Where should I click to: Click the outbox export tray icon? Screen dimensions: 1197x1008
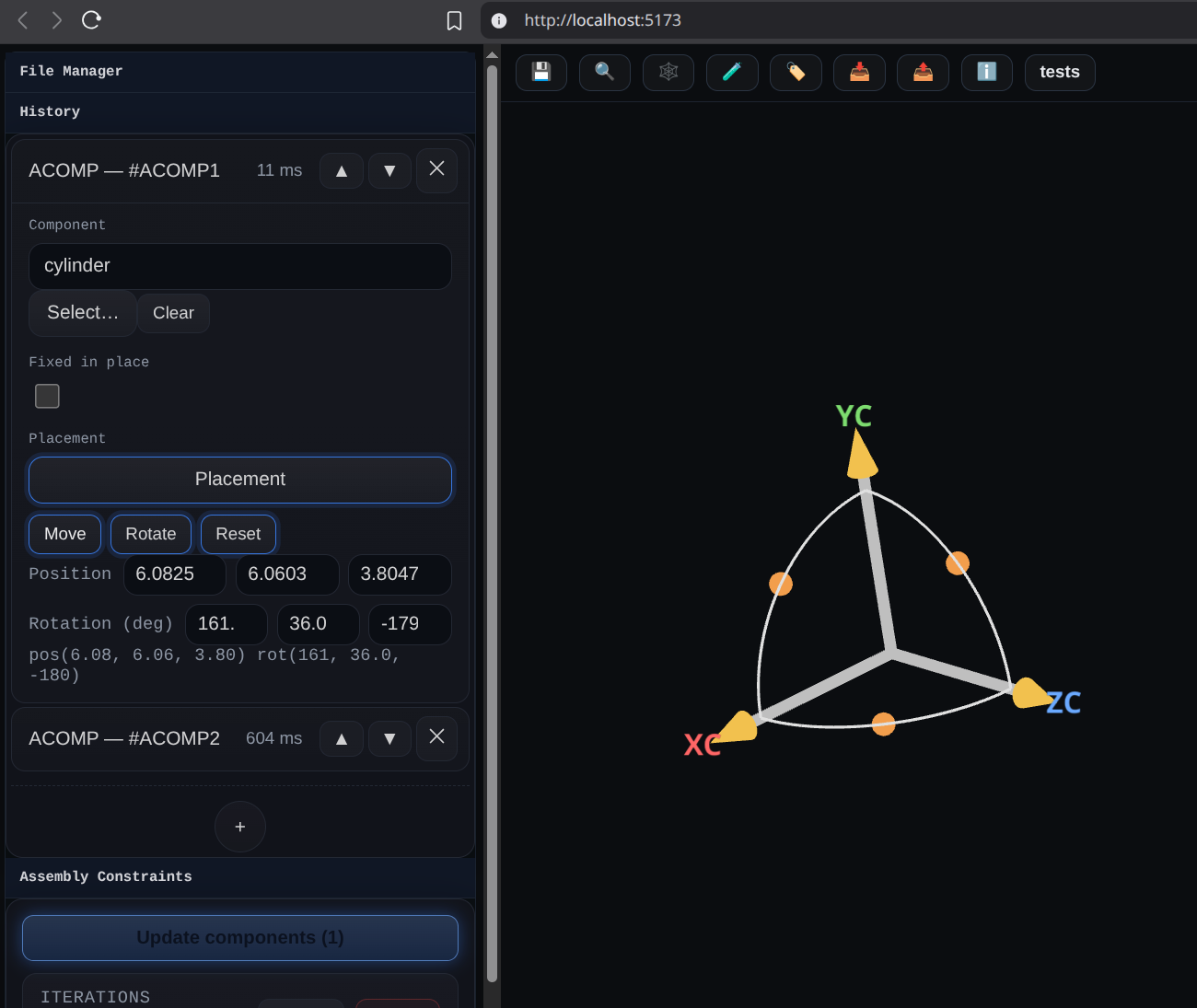pos(923,72)
